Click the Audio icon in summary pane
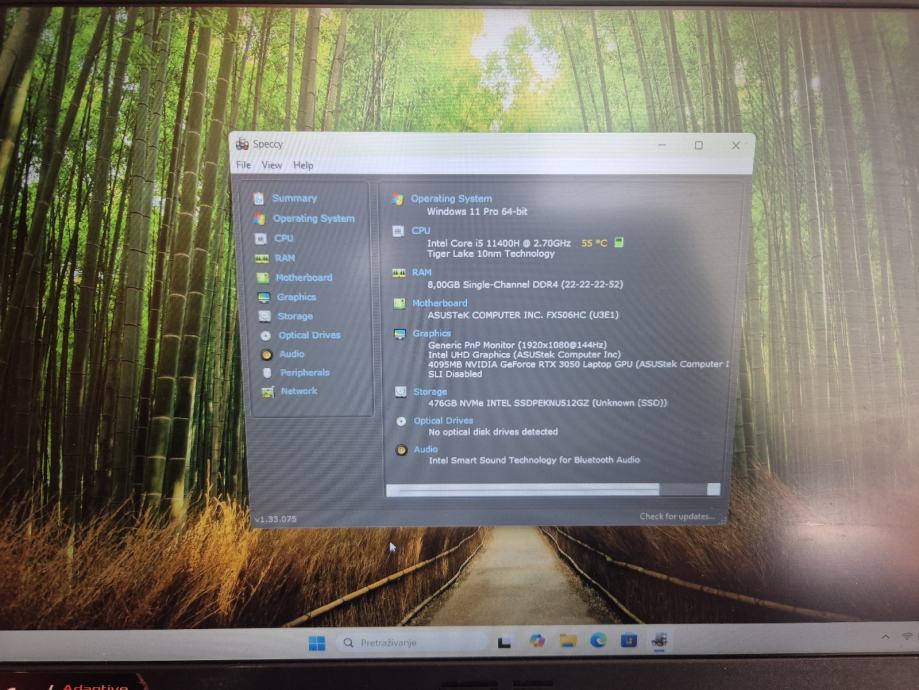Screen dimensions: 919x690 click(401, 450)
